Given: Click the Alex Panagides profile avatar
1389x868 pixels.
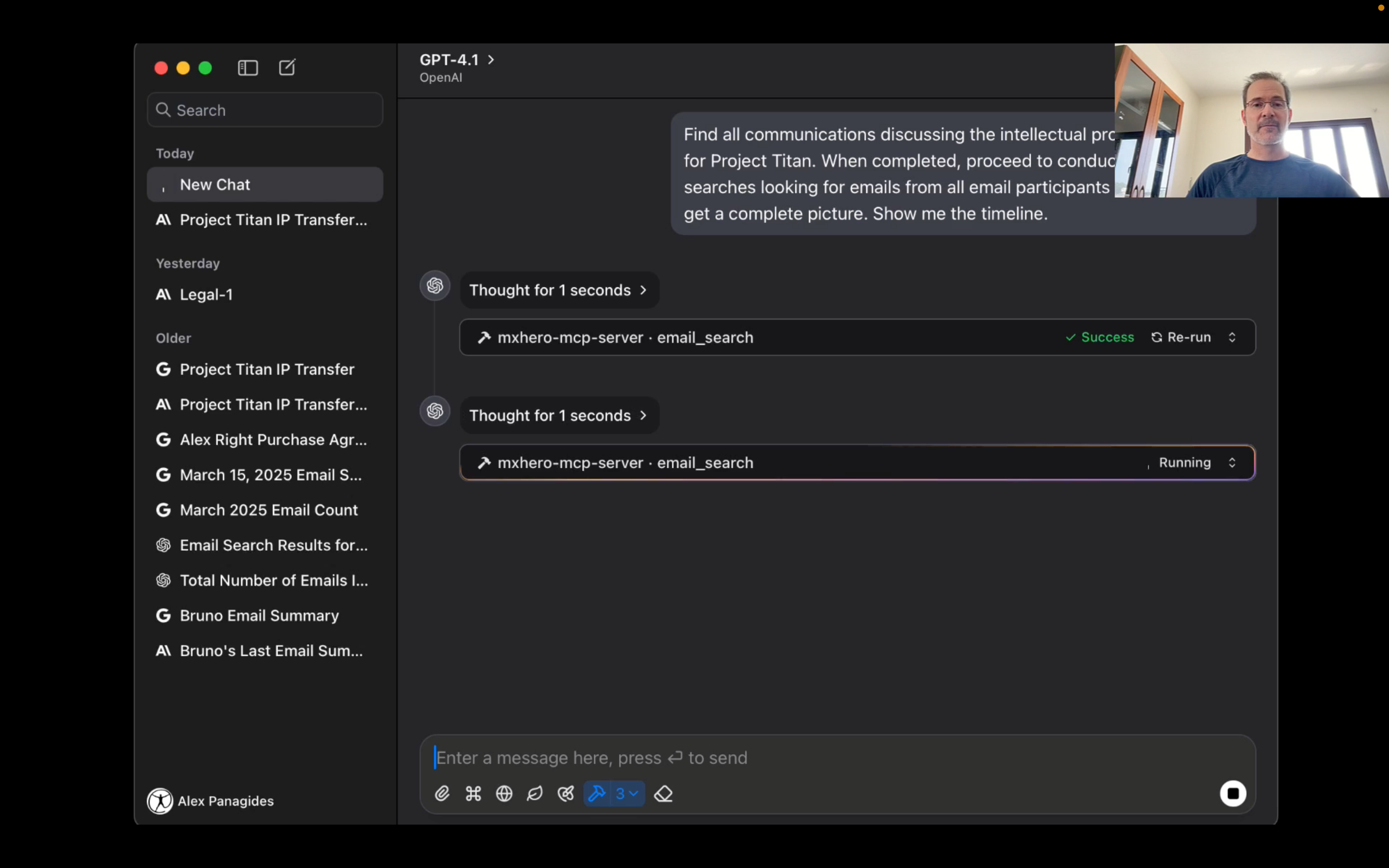Looking at the screenshot, I should pos(160,801).
